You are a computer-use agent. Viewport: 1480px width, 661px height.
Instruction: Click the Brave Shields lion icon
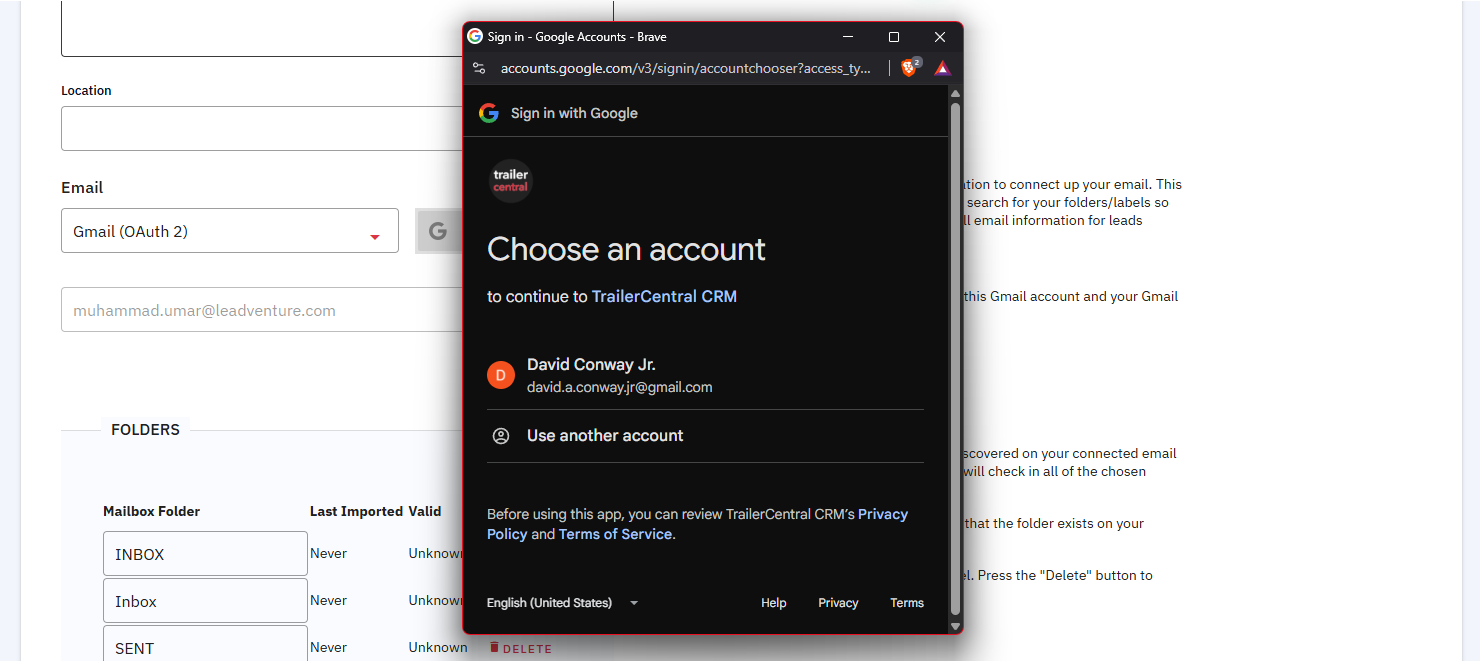coord(909,68)
